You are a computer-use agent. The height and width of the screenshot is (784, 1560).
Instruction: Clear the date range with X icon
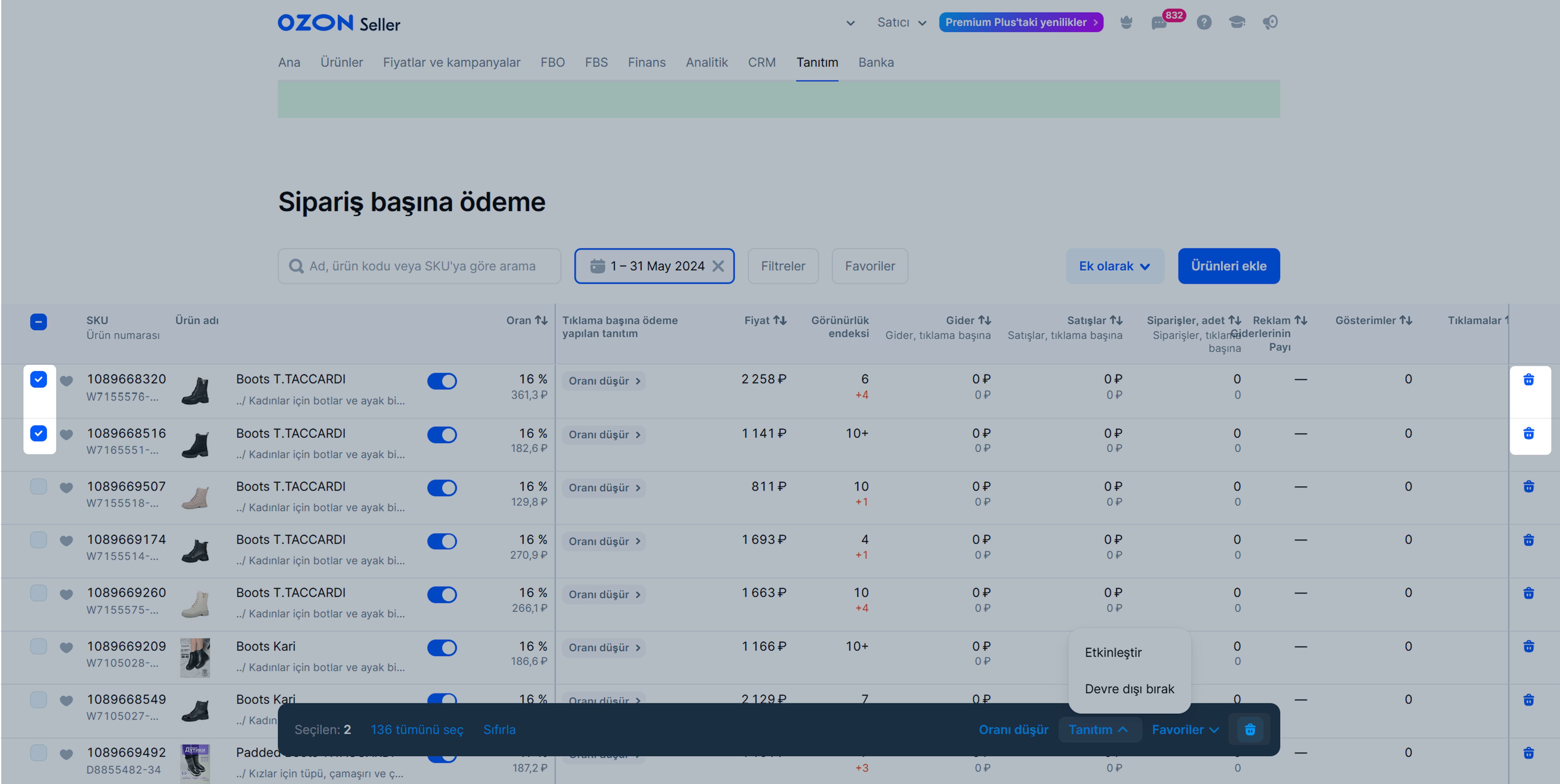pos(718,266)
